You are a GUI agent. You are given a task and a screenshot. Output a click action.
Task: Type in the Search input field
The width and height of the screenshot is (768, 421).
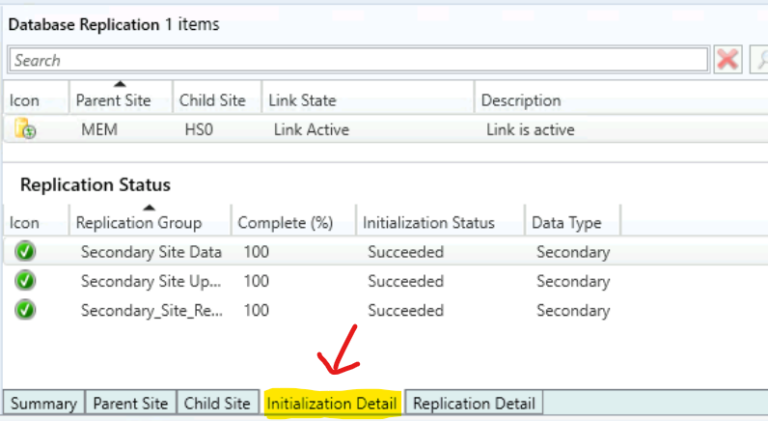[x=360, y=60]
